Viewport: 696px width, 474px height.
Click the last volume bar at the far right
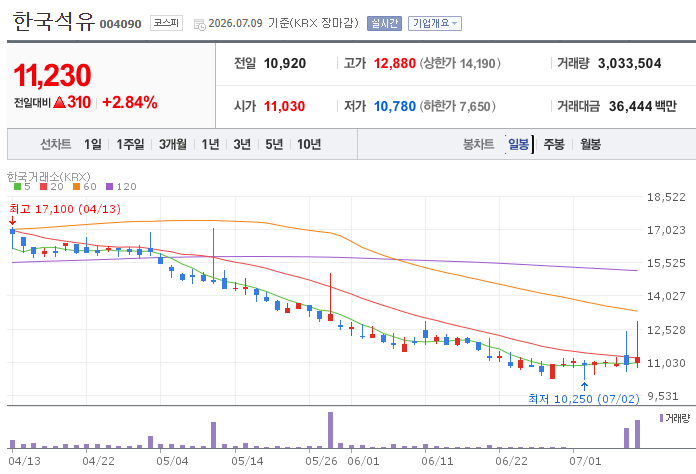tap(637, 434)
